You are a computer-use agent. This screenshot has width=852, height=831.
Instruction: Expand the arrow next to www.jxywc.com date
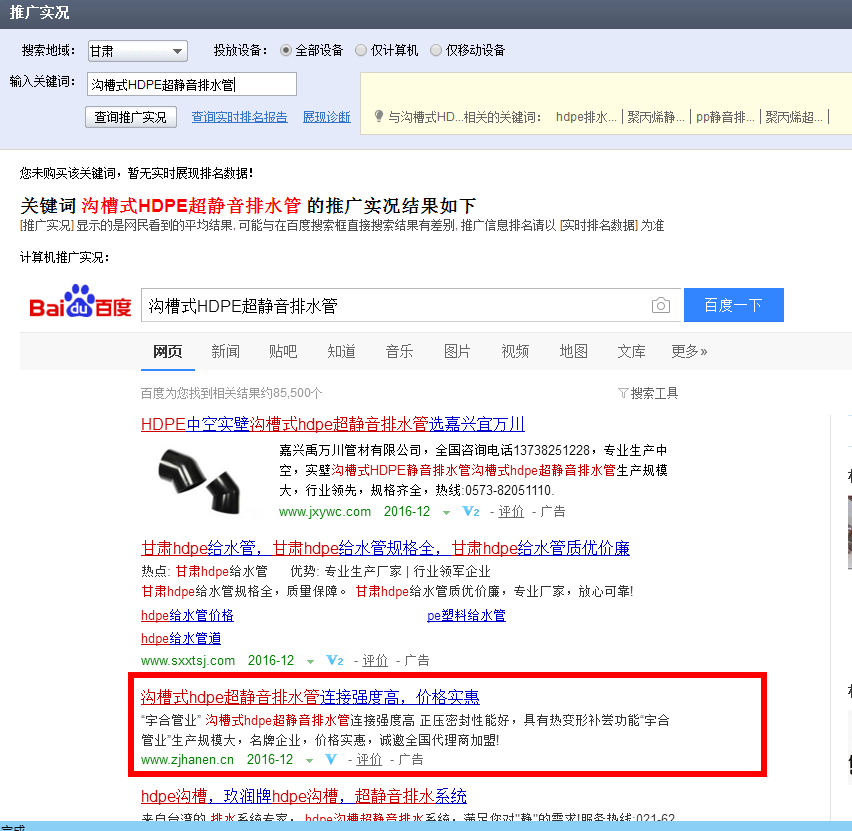[446, 513]
